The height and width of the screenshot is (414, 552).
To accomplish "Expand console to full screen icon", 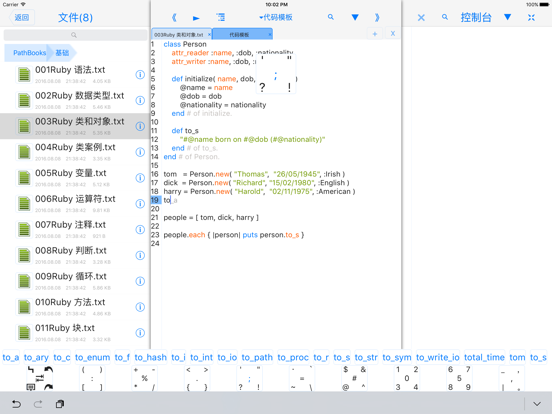I will pyautogui.click(x=531, y=18).
